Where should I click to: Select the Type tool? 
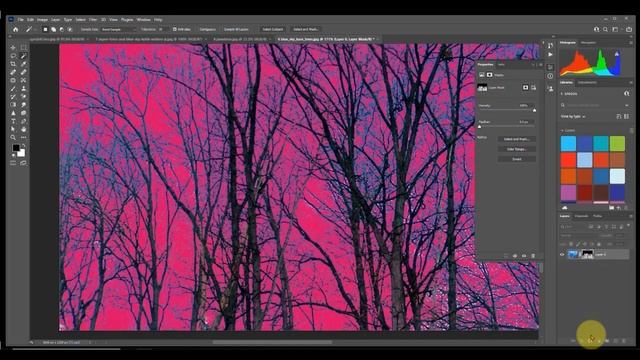tap(13, 121)
